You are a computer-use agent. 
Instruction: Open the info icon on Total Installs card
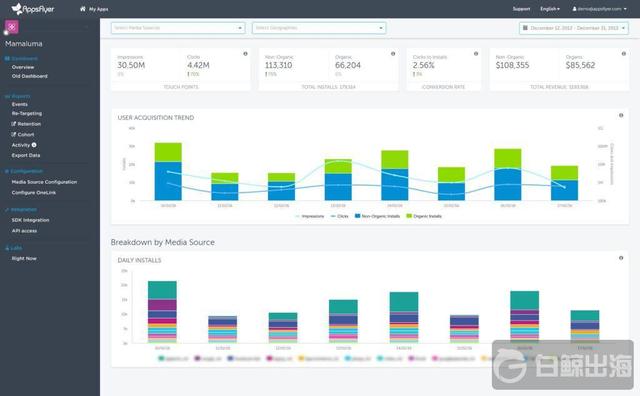pos(393,53)
